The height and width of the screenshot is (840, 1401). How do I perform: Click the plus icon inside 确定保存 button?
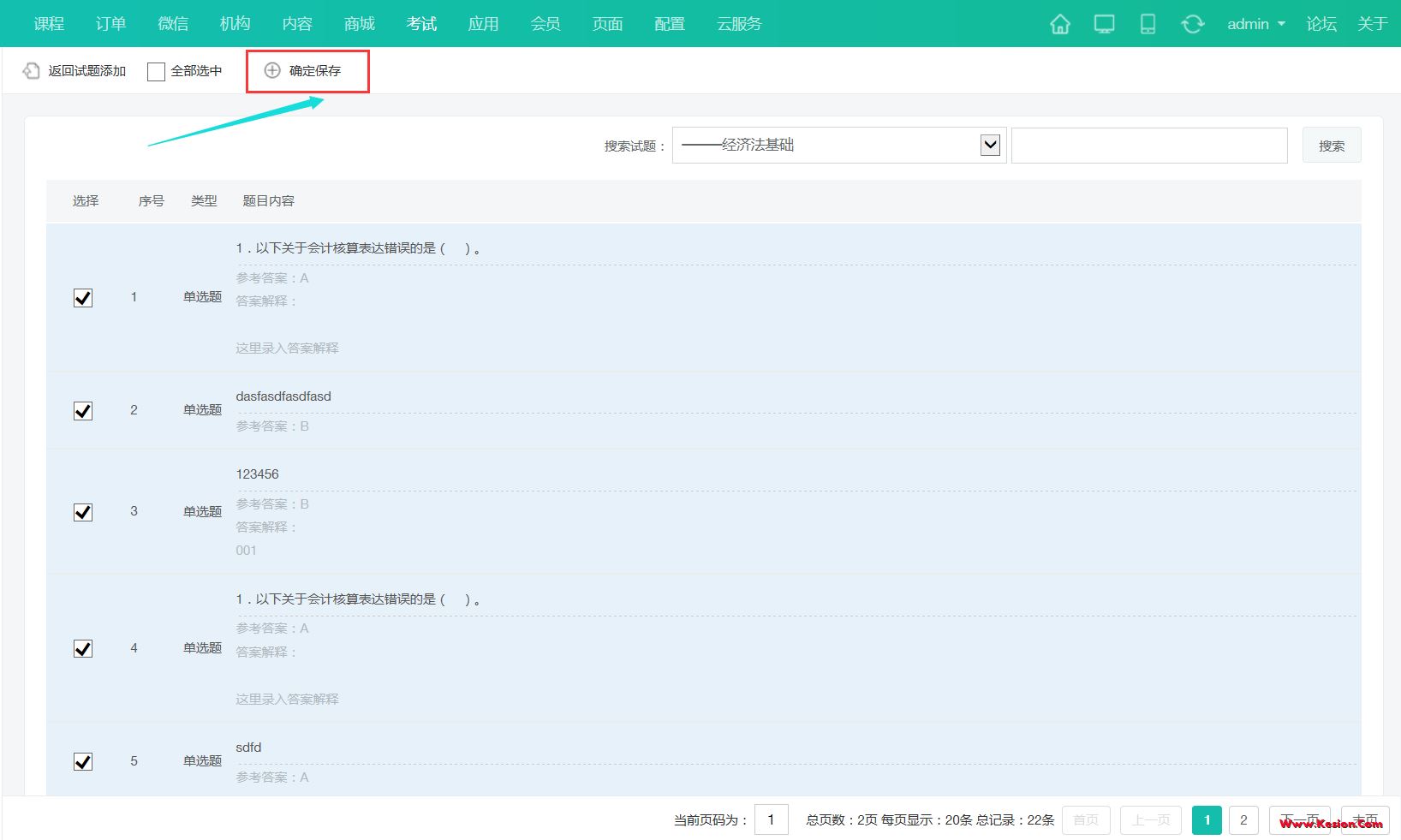(272, 71)
